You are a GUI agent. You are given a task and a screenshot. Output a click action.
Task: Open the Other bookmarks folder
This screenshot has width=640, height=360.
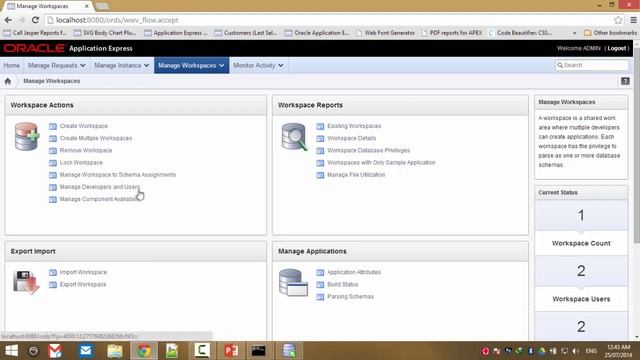click(x=610, y=33)
